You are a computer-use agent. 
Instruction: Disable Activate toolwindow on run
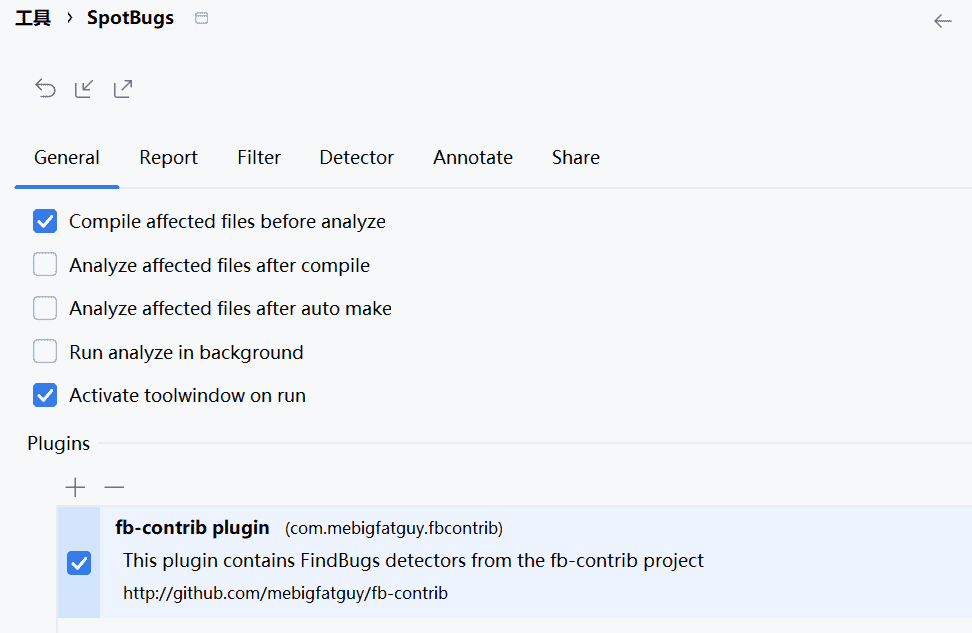point(45,395)
